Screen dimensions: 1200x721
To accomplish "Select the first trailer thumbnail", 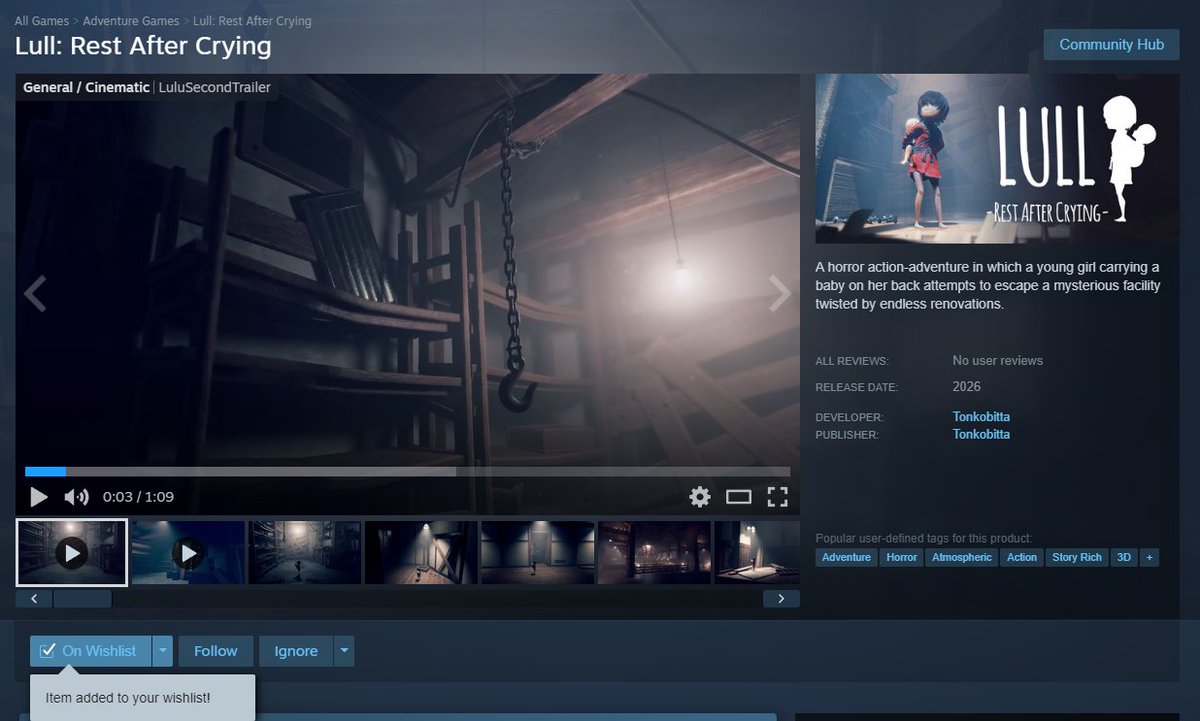I will (72, 552).
